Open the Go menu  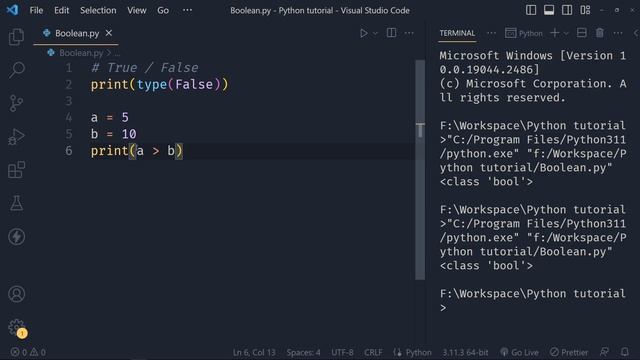163,10
